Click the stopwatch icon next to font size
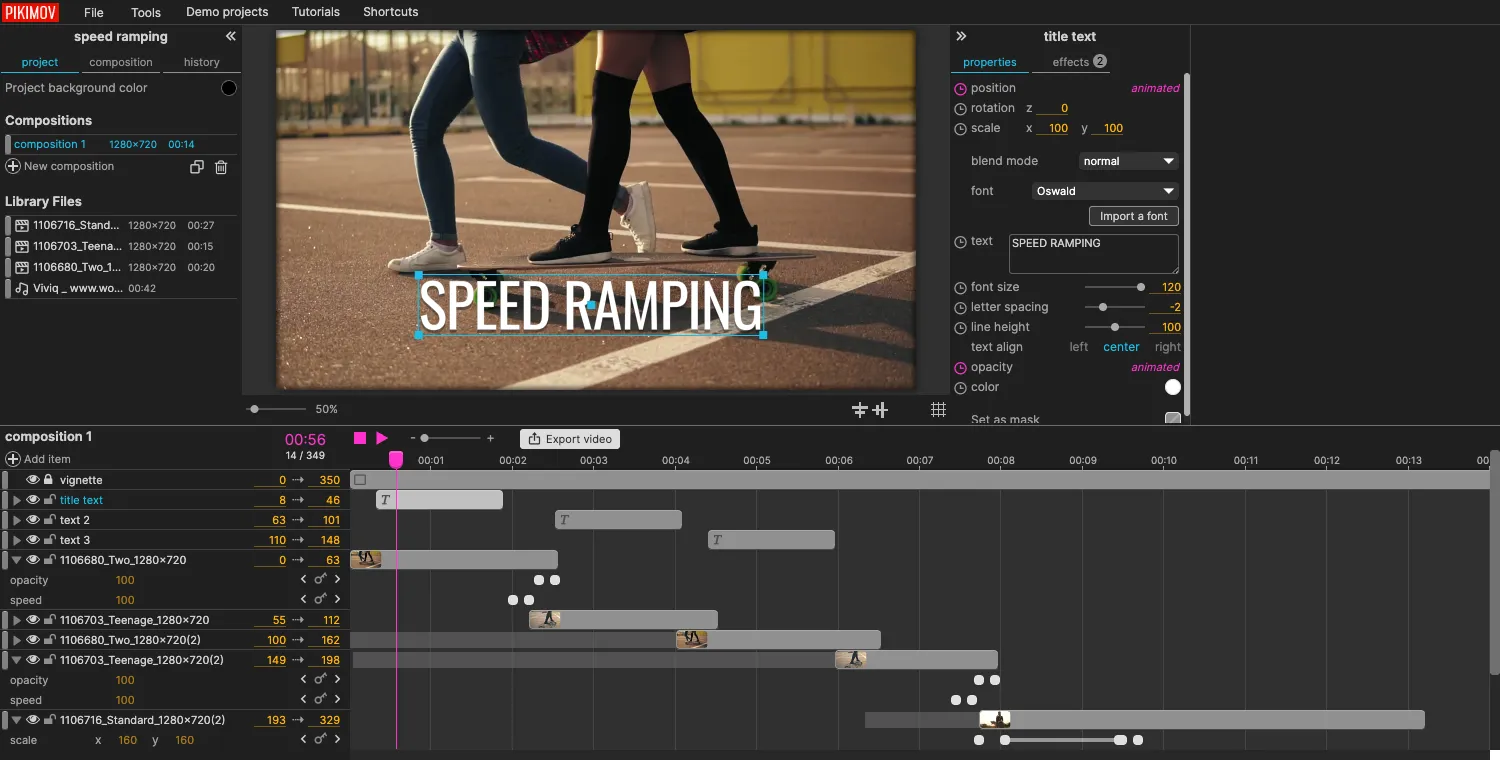This screenshot has height=760, width=1500. point(959,287)
